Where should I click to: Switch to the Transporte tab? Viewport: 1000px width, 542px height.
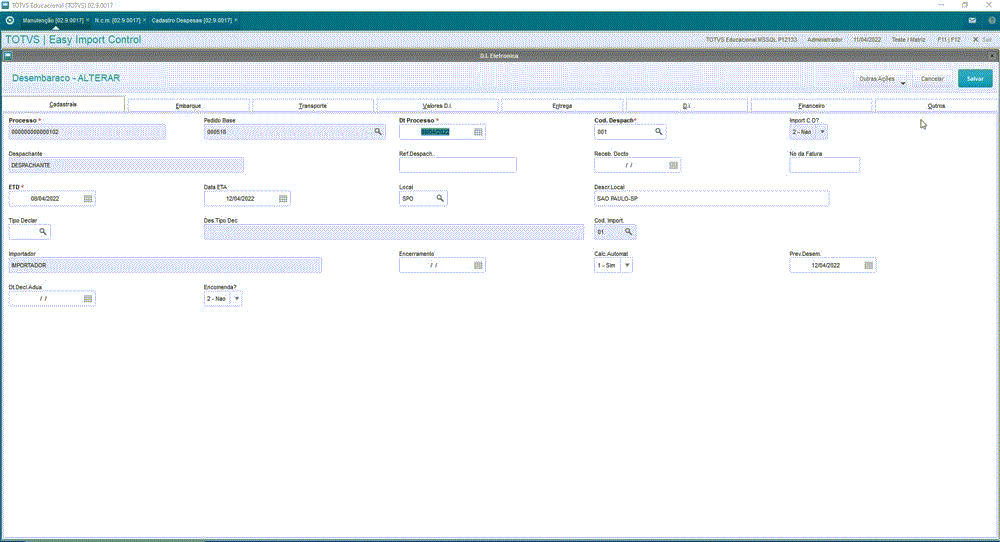(312, 106)
